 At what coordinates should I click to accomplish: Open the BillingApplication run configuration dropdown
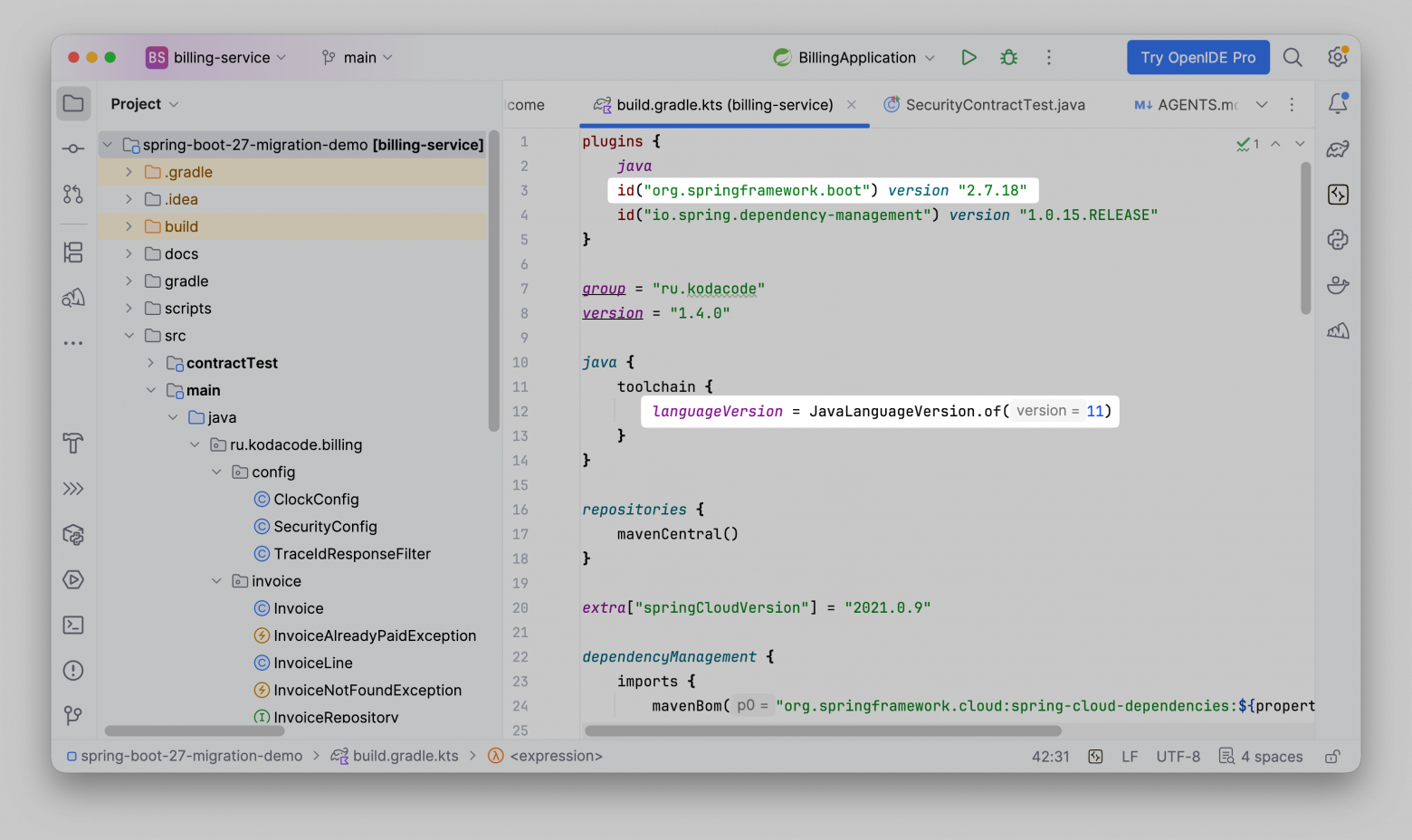click(x=854, y=57)
